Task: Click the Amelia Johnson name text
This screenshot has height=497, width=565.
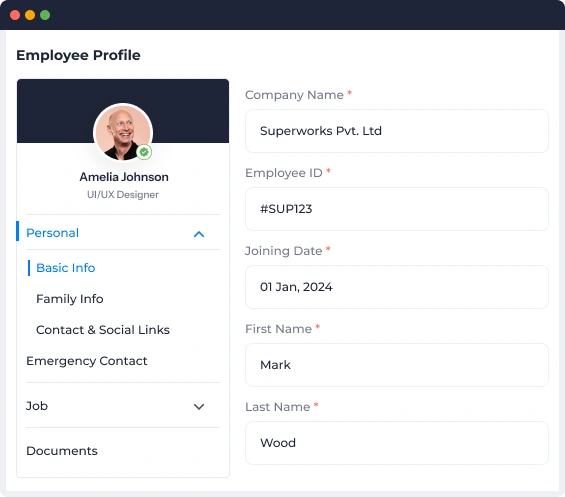Action: point(124,177)
